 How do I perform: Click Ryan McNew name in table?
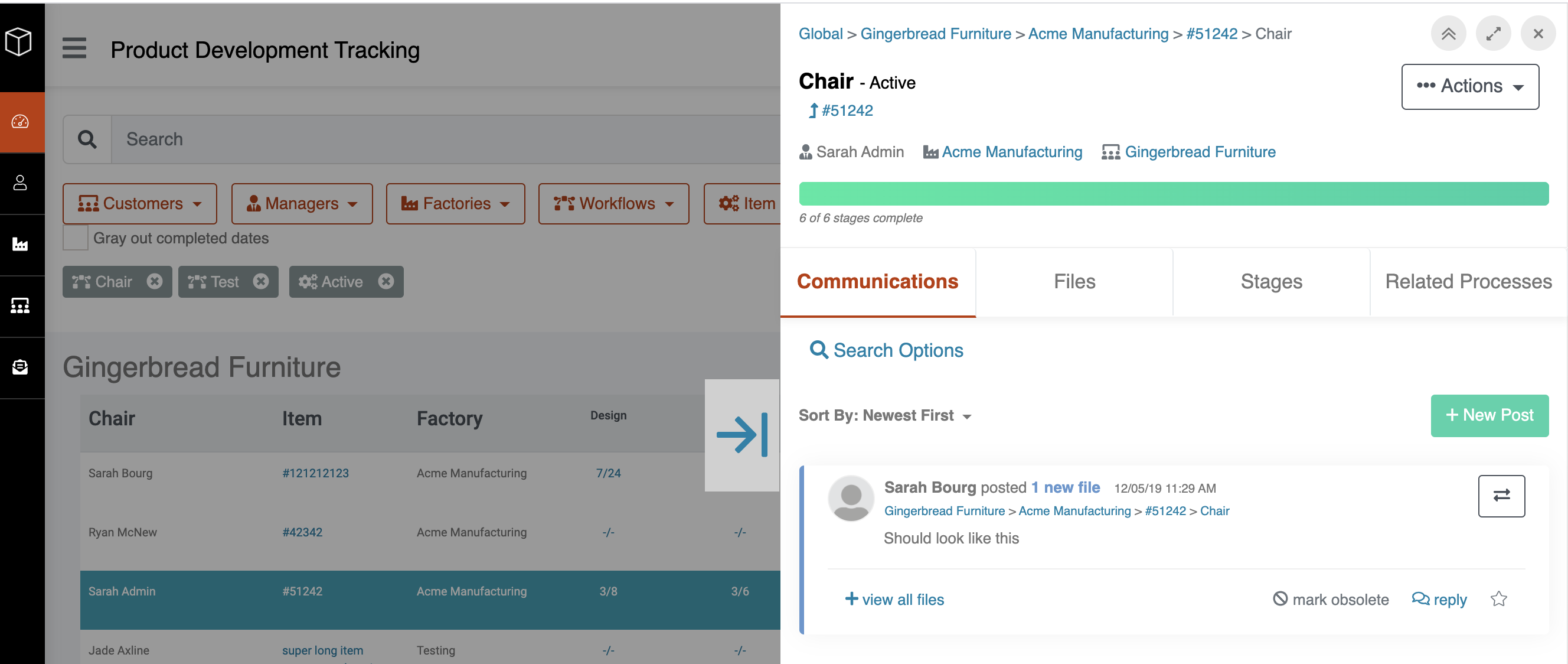122,532
